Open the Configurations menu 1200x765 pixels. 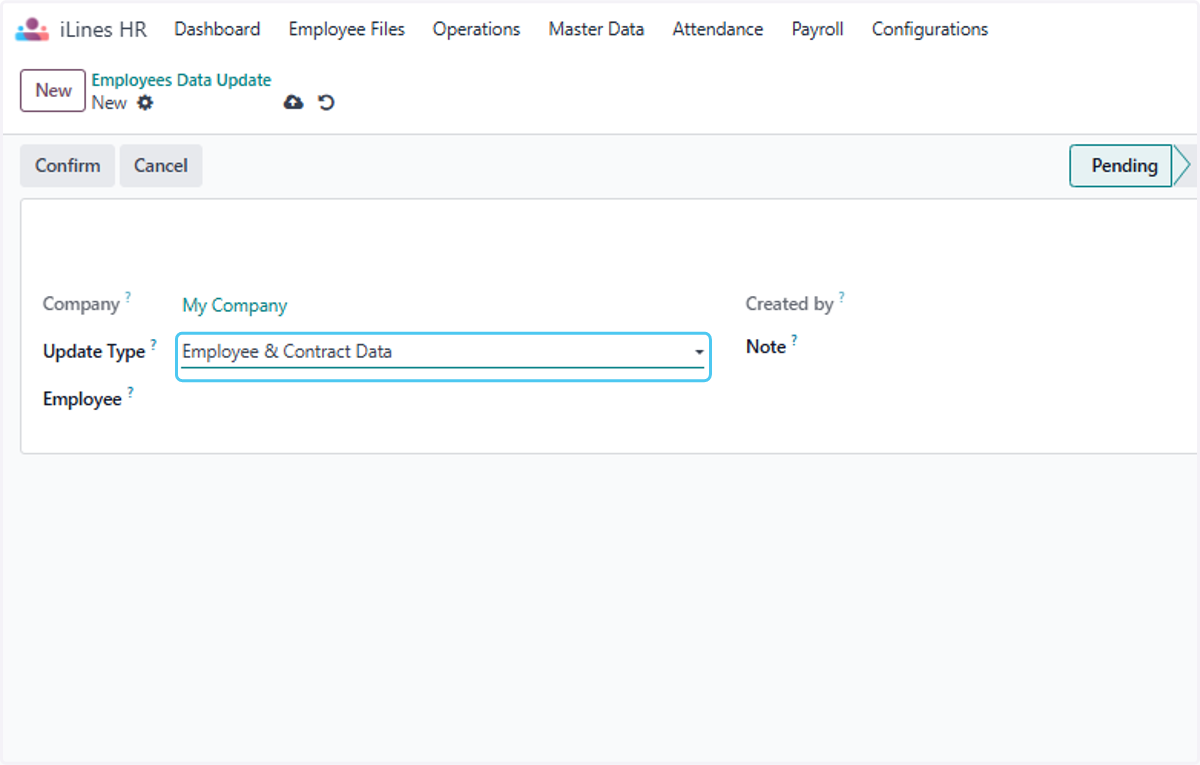click(930, 29)
